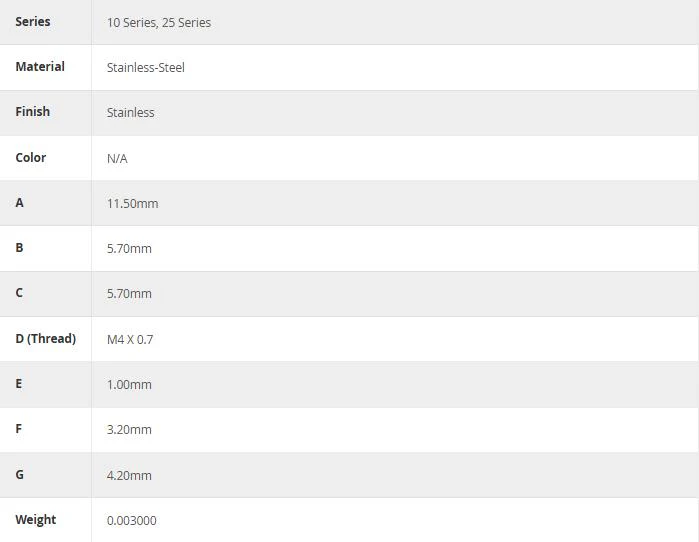The width and height of the screenshot is (699, 542).
Task: Click the 5.70mm value in row C
Action: click(129, 294)
